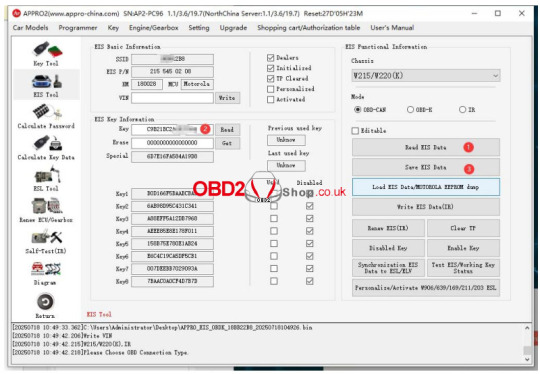This screenshot has height=374, width=540.
Task: Click the Read EIS Data button
Action: pos(426,147)
